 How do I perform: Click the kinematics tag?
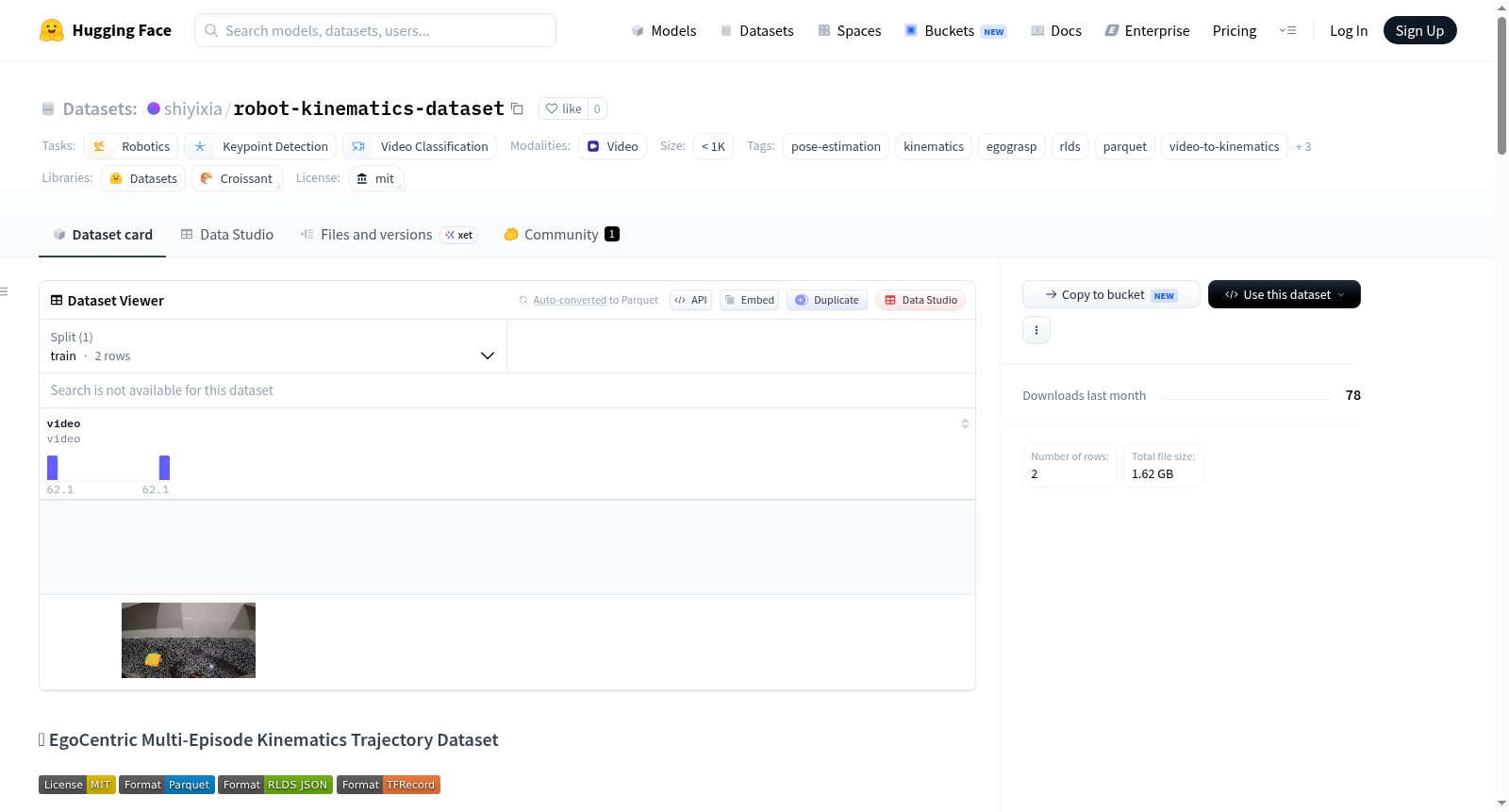click(x=934, y=146)
